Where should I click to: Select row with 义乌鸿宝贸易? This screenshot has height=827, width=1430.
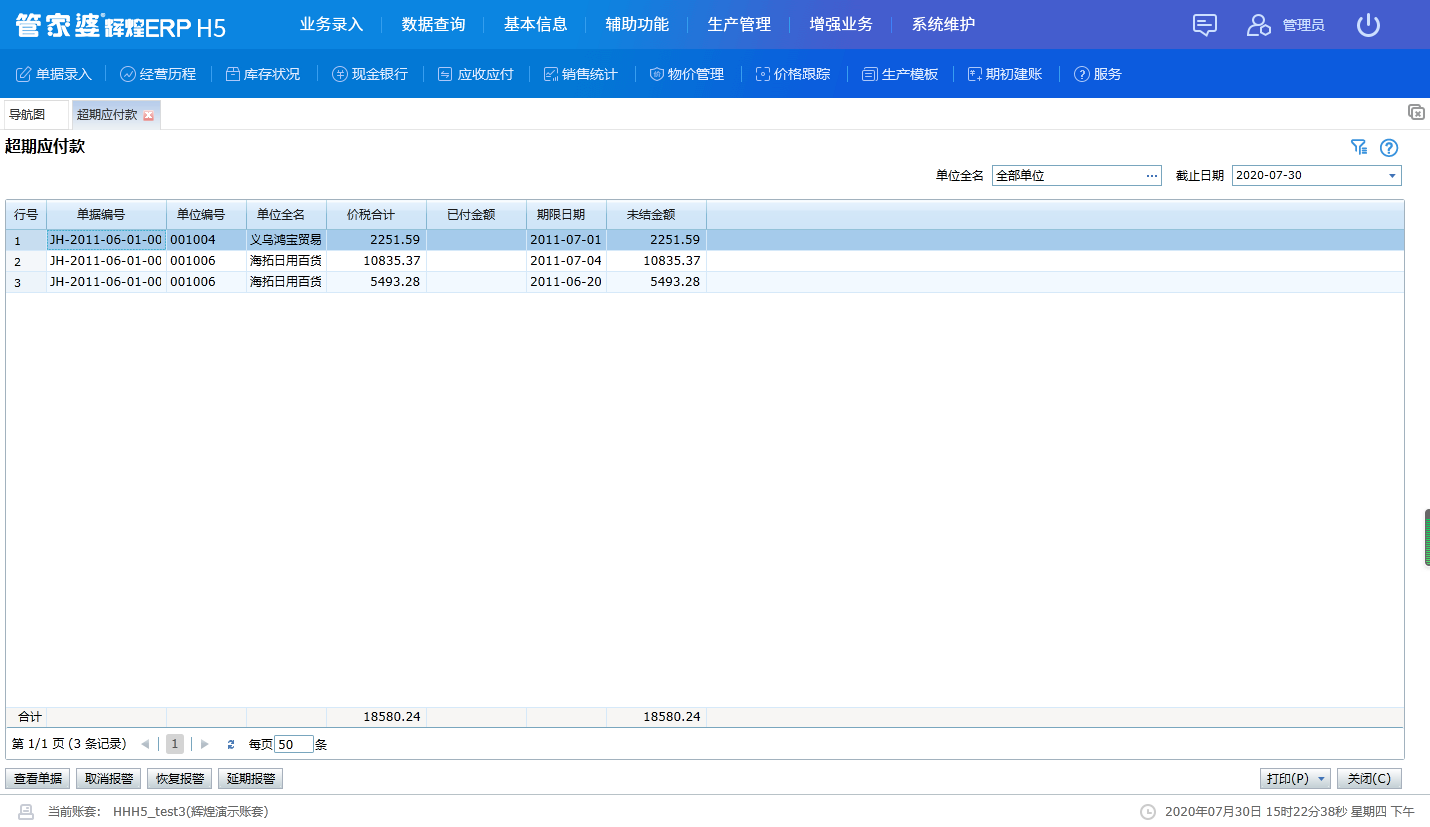point(705,240)
